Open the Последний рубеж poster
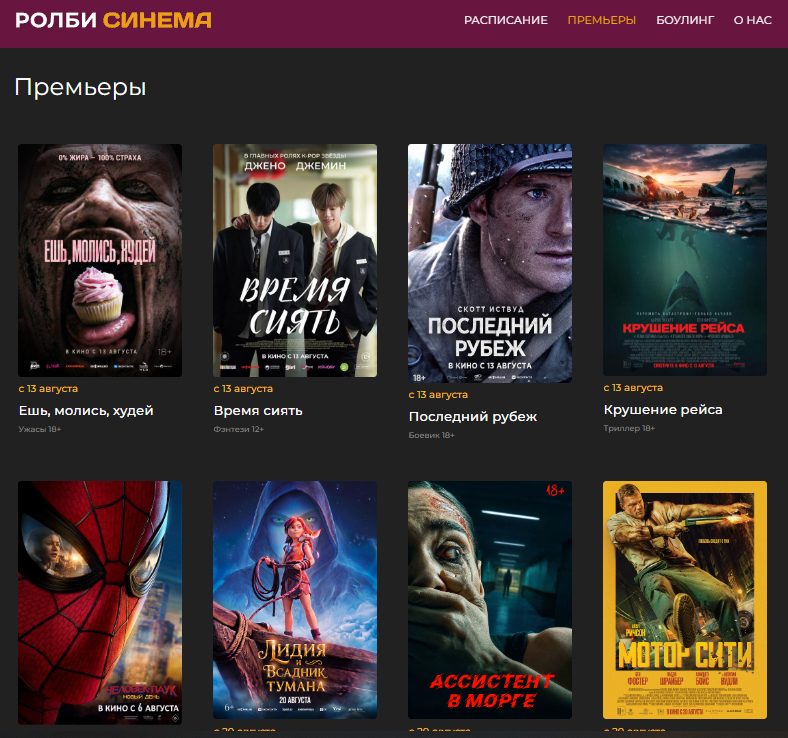Screen dimensions: 788x738 [490, 263]
